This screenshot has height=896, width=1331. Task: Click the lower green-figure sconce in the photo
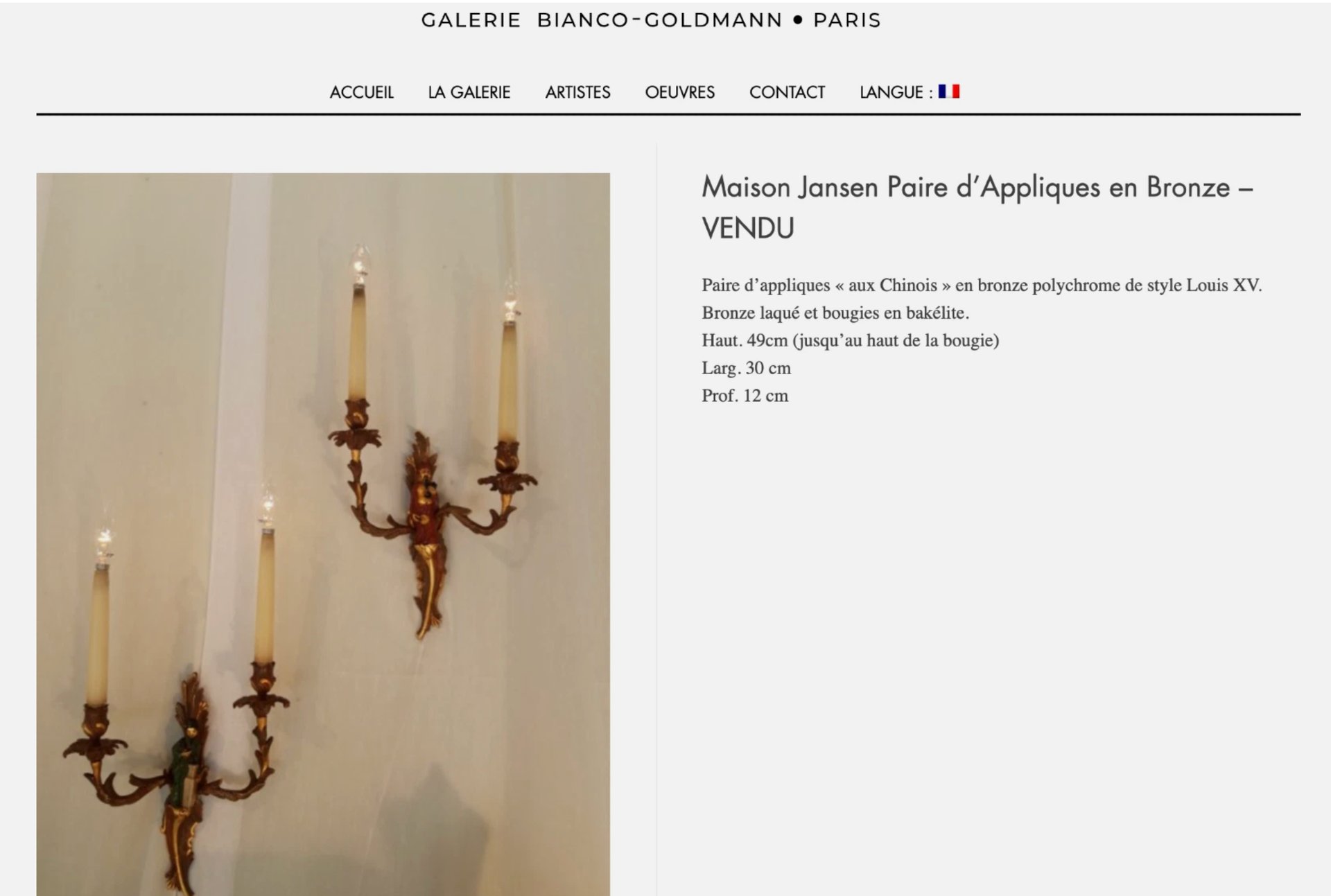point(177,693)
